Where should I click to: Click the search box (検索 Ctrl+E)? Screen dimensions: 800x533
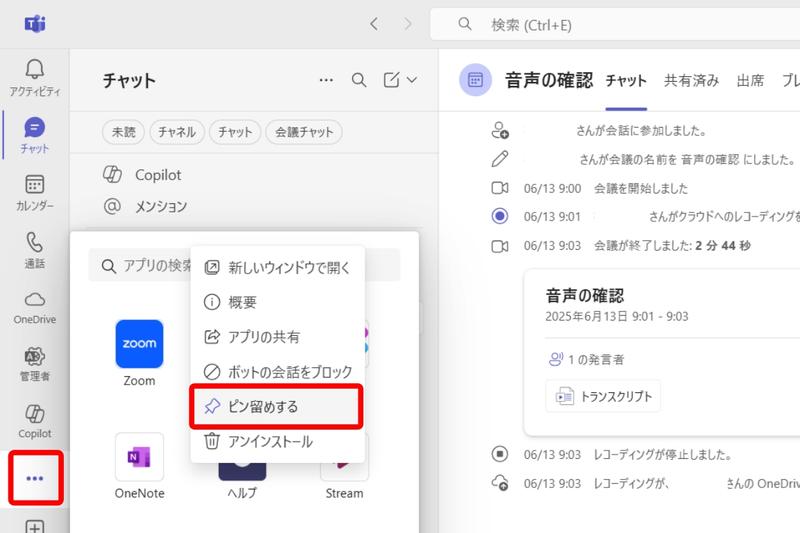click(x=615, y=24)
